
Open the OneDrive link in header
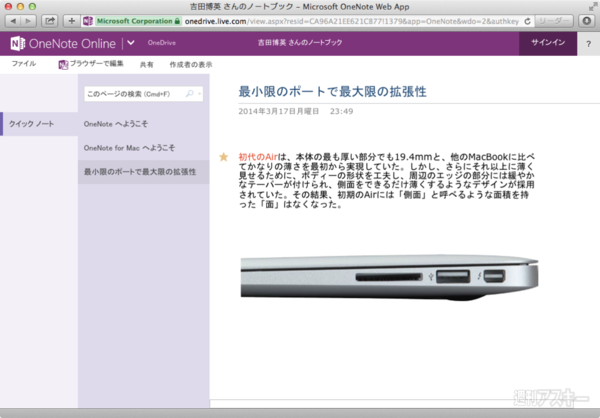click(x=162, y=43)
